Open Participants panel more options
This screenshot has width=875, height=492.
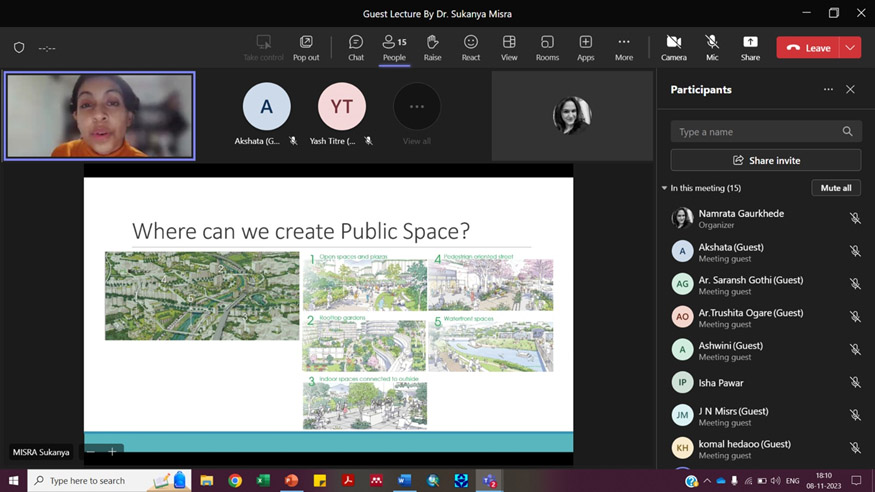point(828,90)
